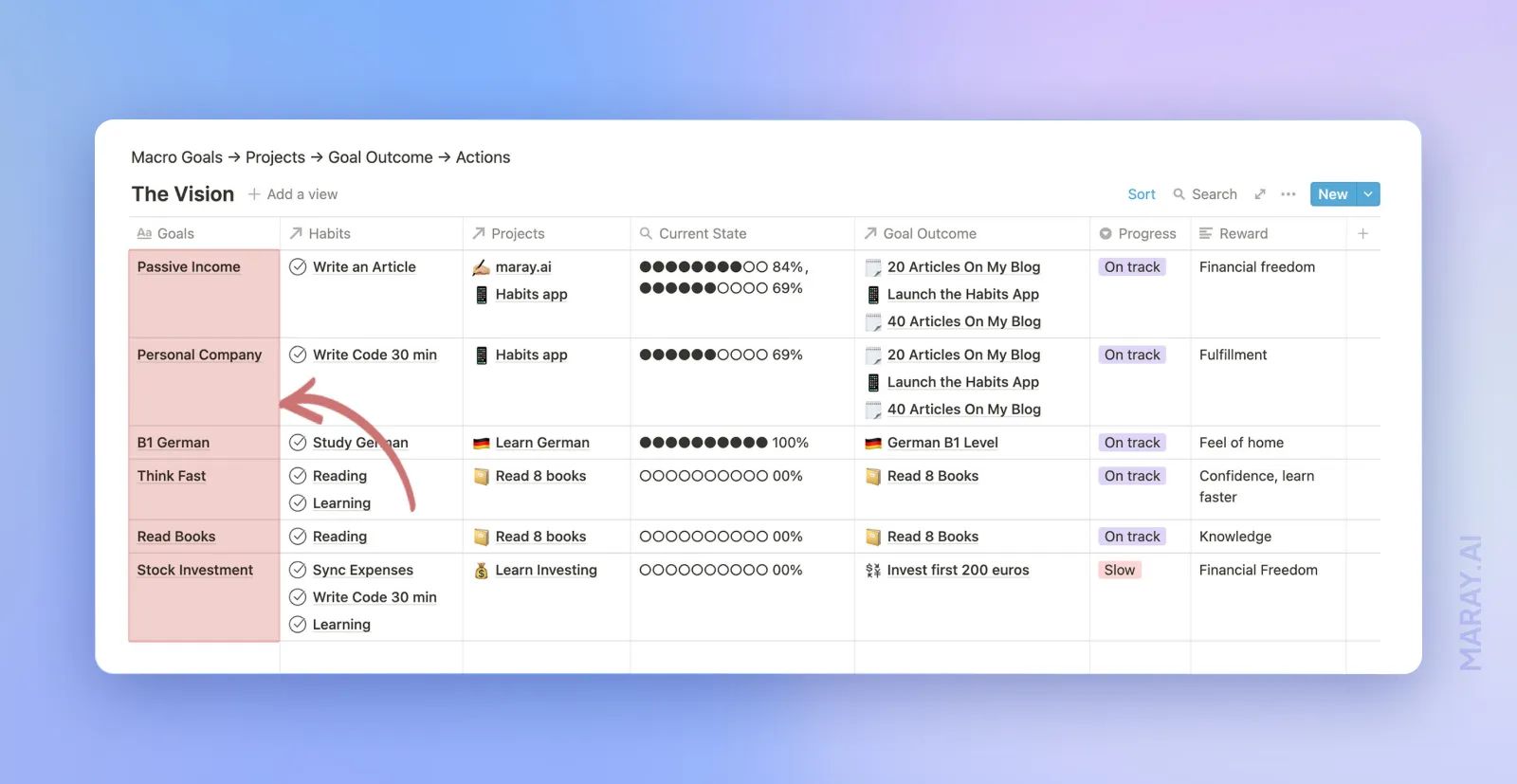Click notepad icon of 20 Articles On My Blog in Passive Income row

coord(873,268)
